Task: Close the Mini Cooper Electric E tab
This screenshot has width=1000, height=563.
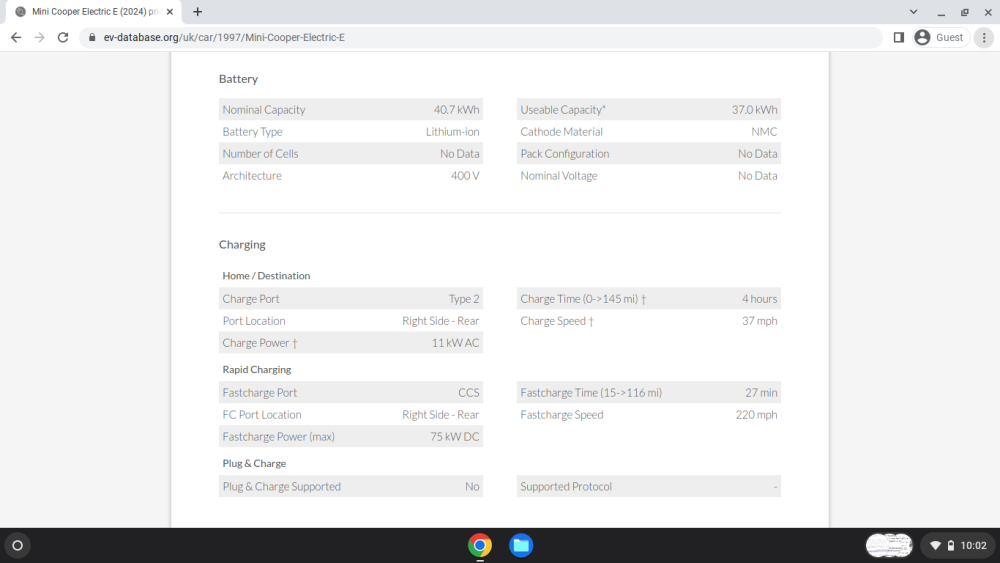Action: point(170,11)
